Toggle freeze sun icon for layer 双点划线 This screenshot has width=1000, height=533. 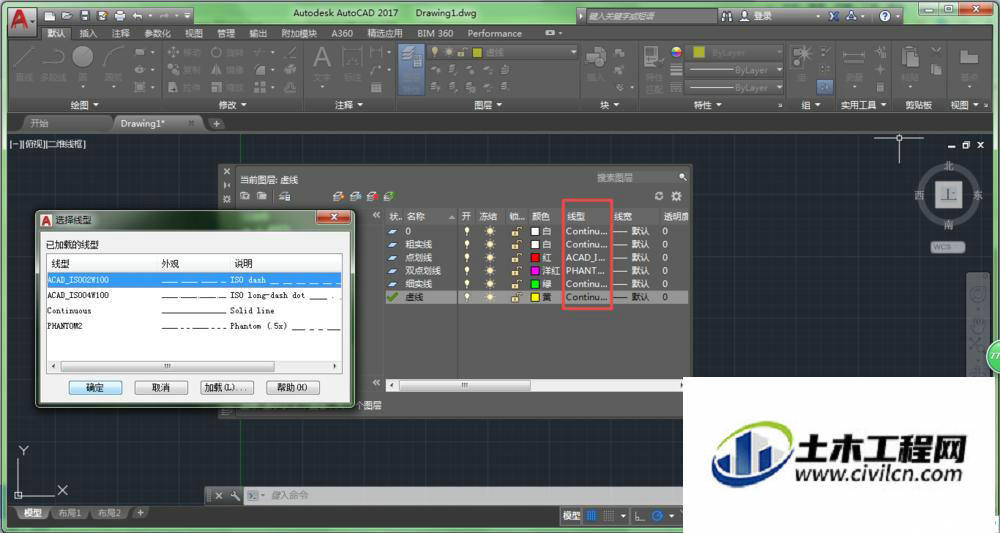(x=490, y=271)
